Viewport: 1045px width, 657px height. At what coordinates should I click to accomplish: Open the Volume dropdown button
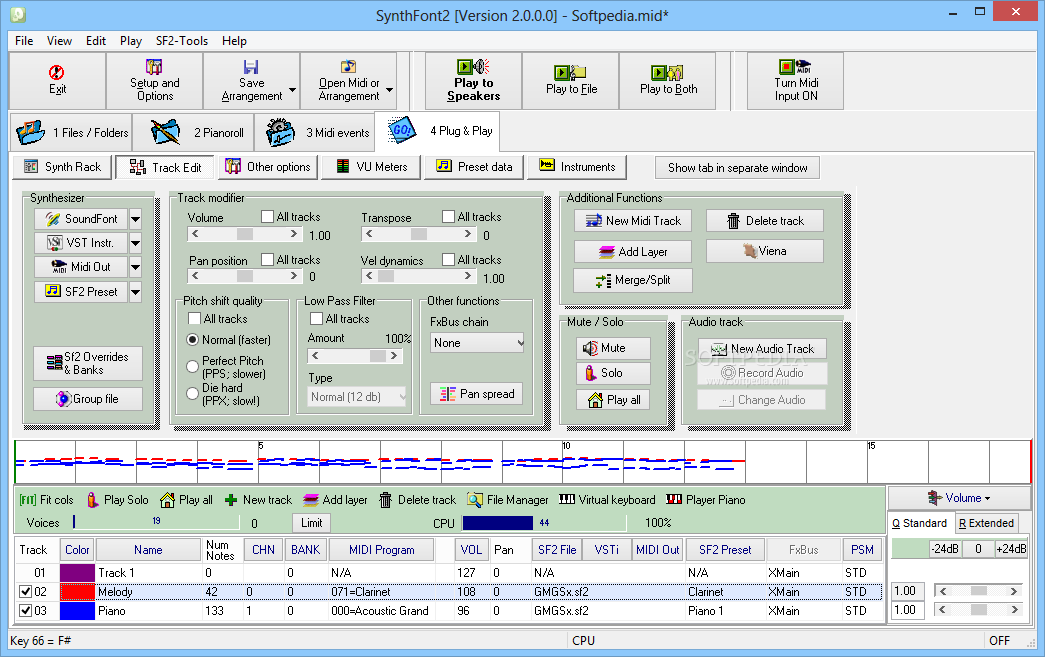coord(958,498)
